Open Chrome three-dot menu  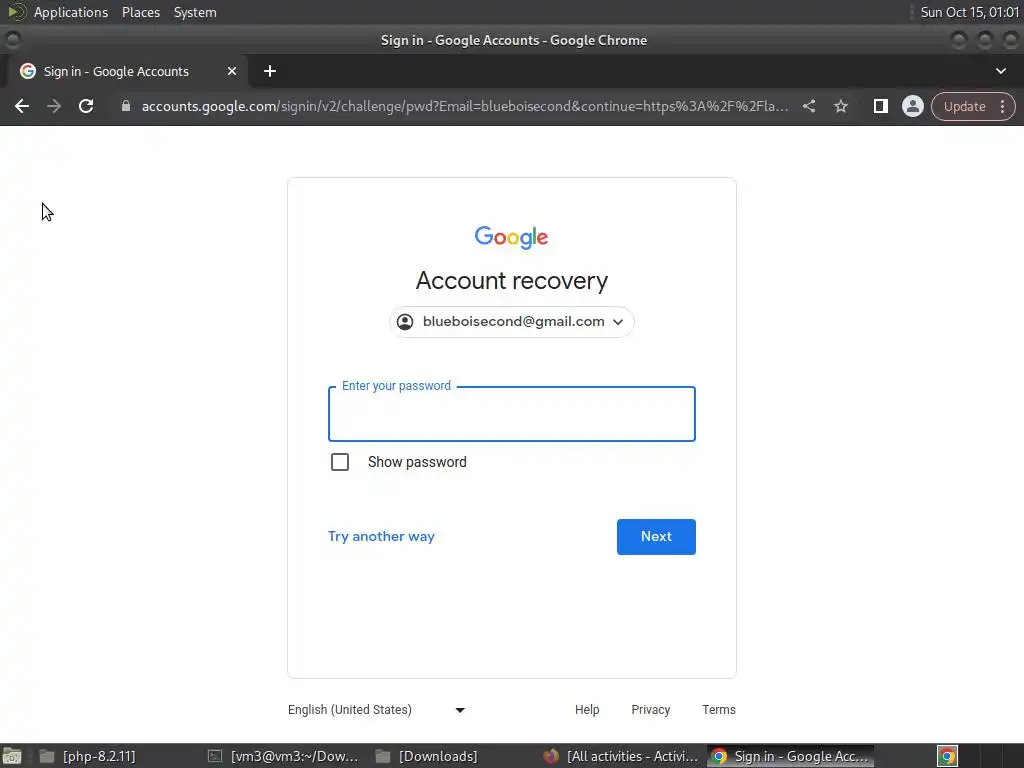coord(1002,106)
